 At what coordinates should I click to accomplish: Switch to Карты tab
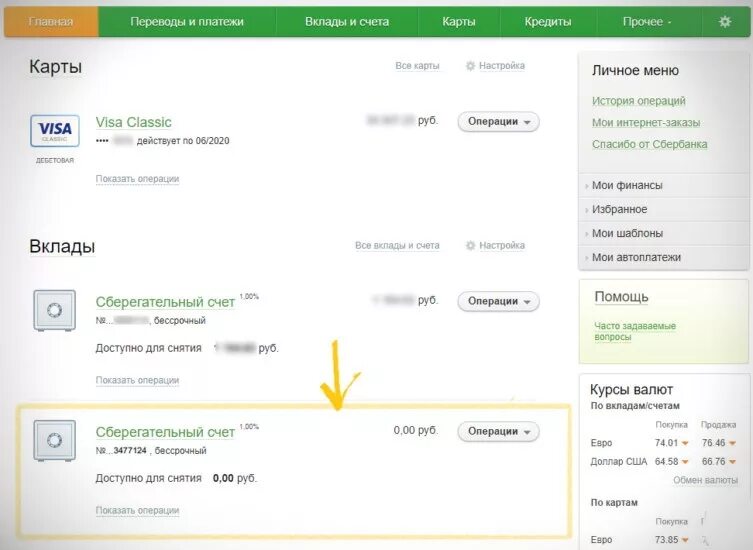[x=459, y=22]
